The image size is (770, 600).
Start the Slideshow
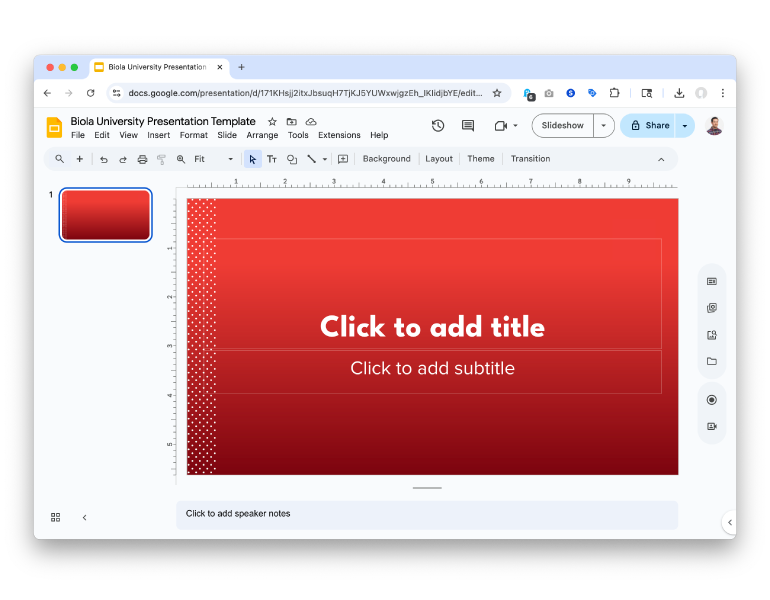click(x=563, y=126)
